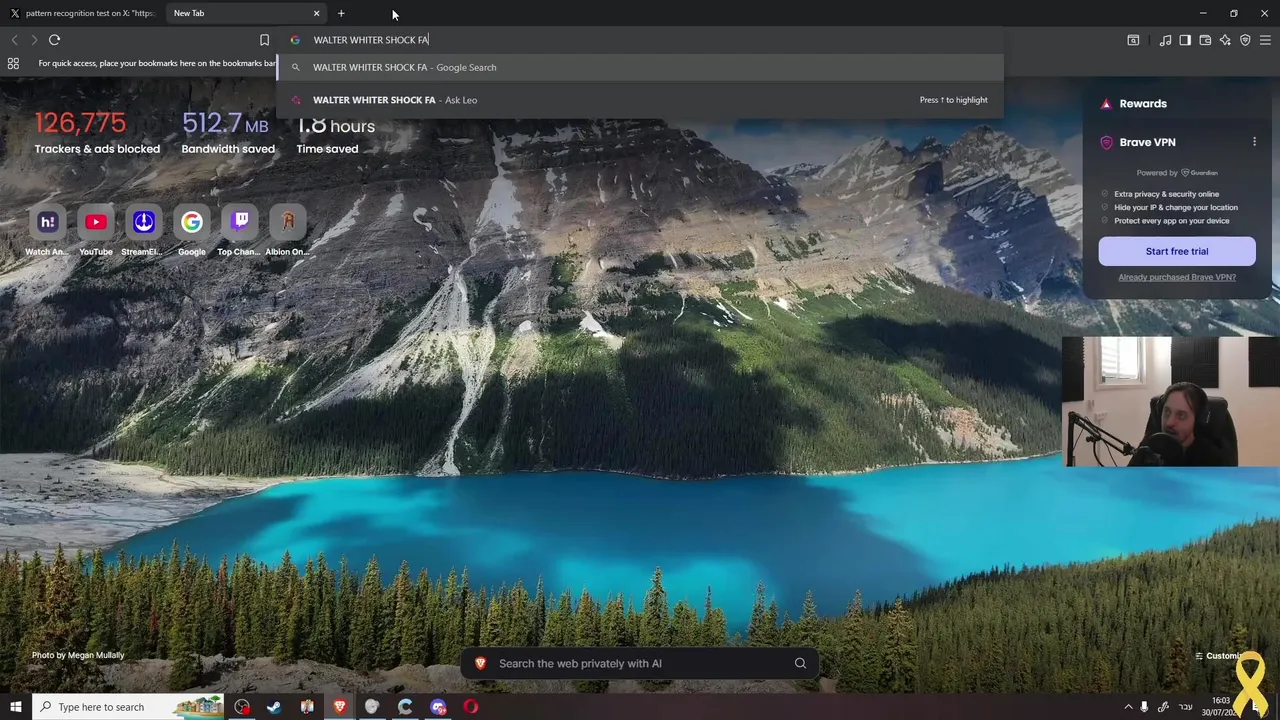1280x720 pixels.
Task: Open OBS Studio from the taskbar
Action: [242, 707]
